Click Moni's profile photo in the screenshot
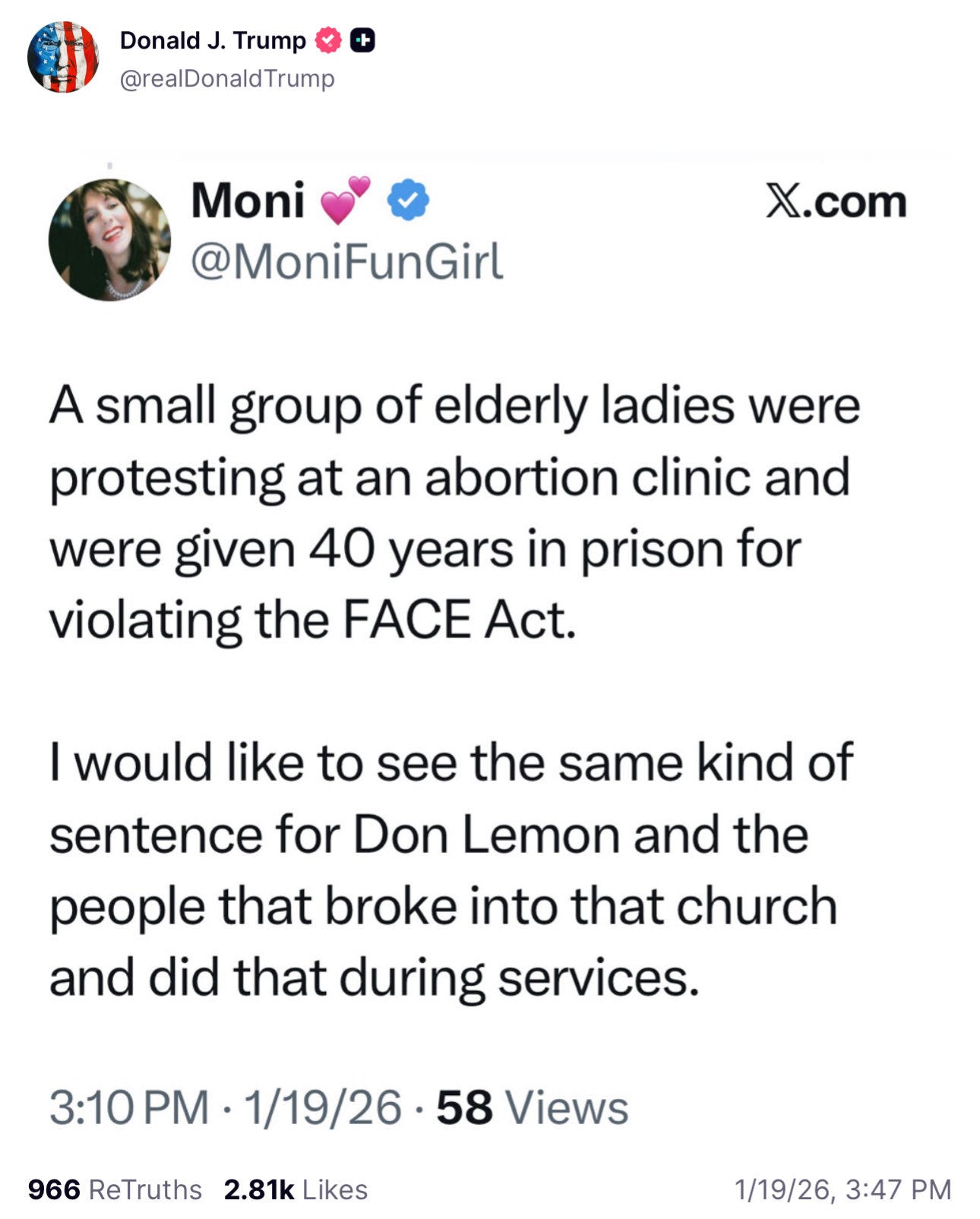The width and height of the screenshot is (980, 1219). [109, 240]
